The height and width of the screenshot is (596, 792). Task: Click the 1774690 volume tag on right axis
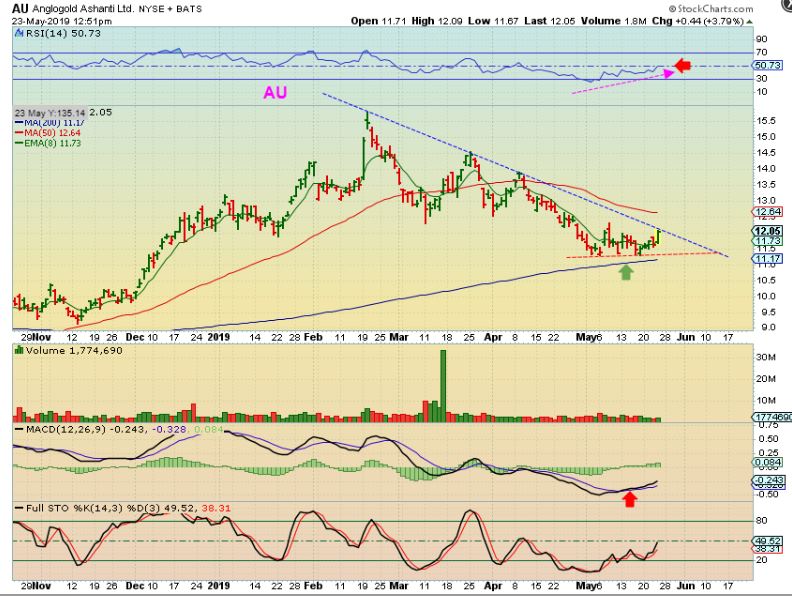pyautogui.click(x=771, y=417)
